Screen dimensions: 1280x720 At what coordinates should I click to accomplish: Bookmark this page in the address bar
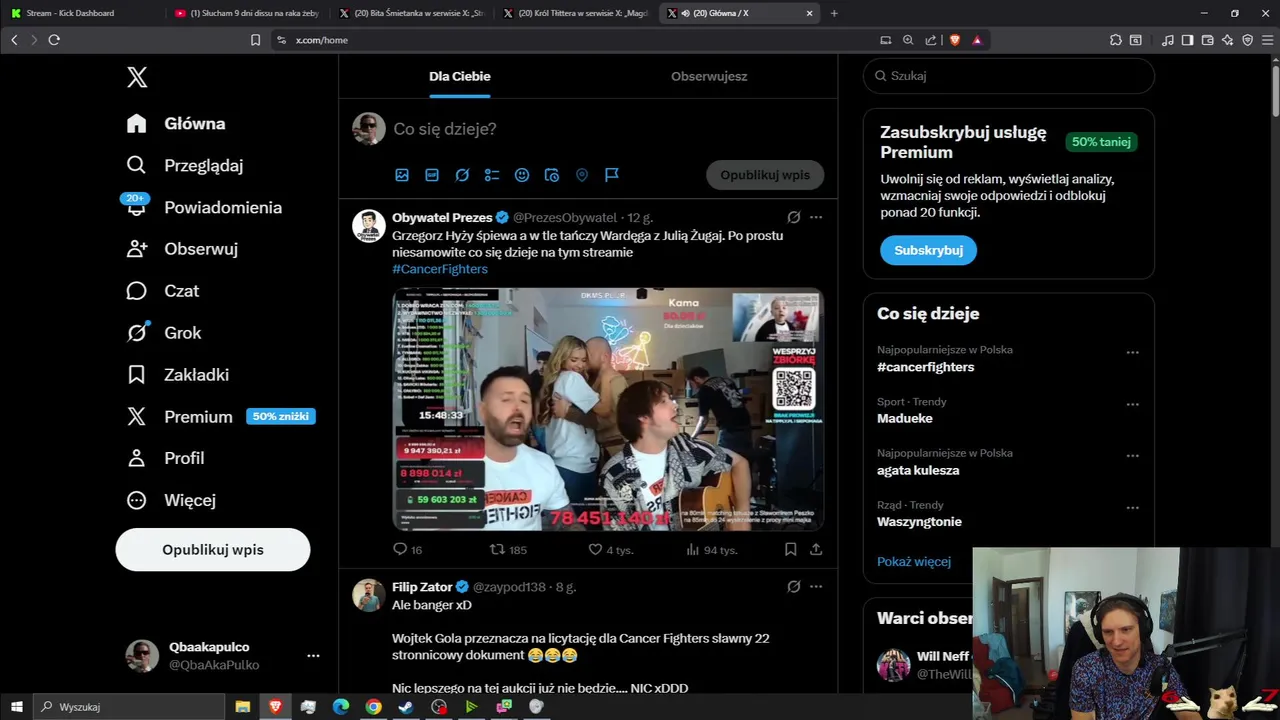(x=255, y=40)
